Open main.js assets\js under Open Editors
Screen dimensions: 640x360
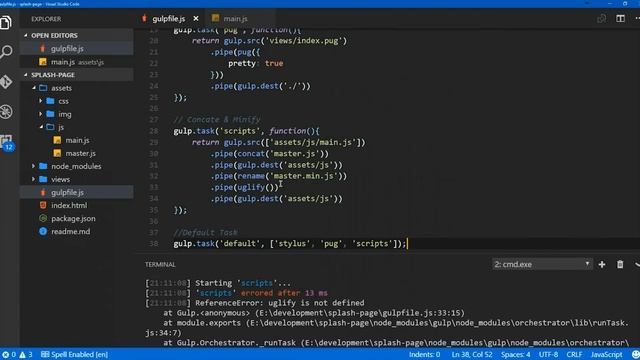click(x=77, y=62)
